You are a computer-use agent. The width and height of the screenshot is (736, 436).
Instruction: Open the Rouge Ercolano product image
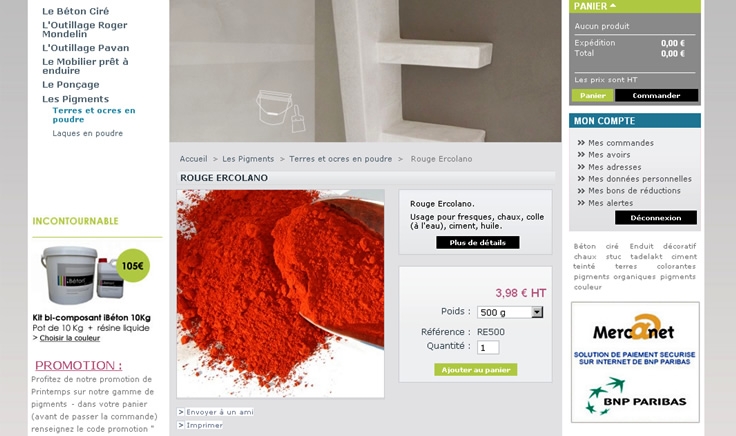281,294
